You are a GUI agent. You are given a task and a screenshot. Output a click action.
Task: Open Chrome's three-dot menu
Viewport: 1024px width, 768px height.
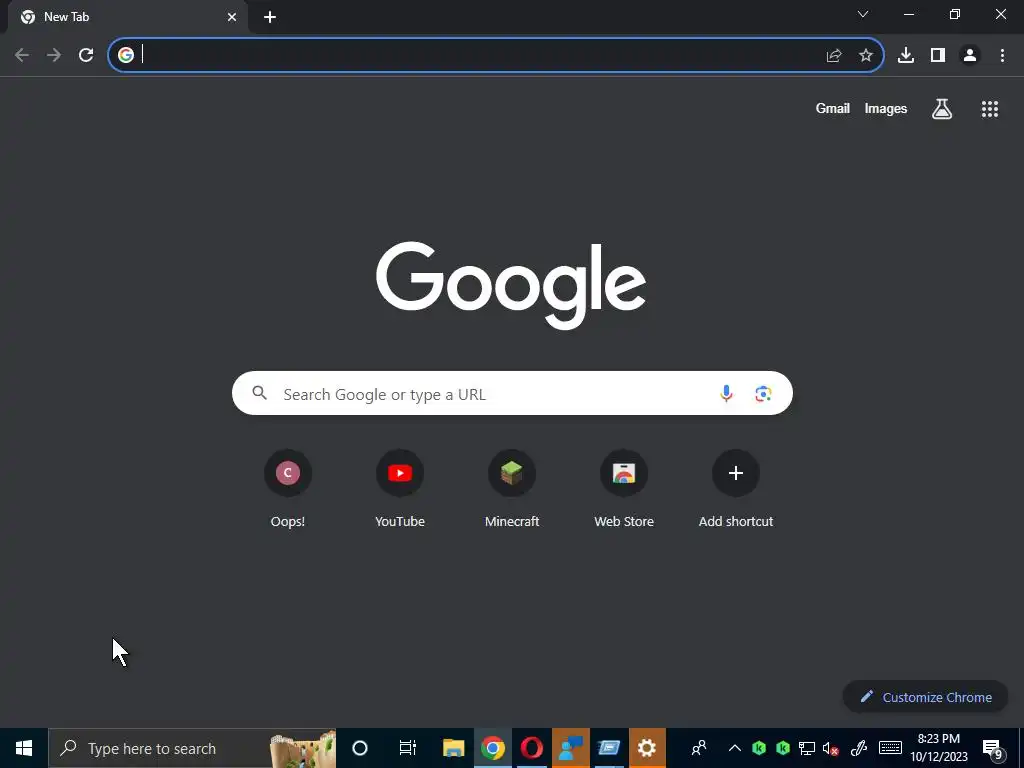(1002, 56)
